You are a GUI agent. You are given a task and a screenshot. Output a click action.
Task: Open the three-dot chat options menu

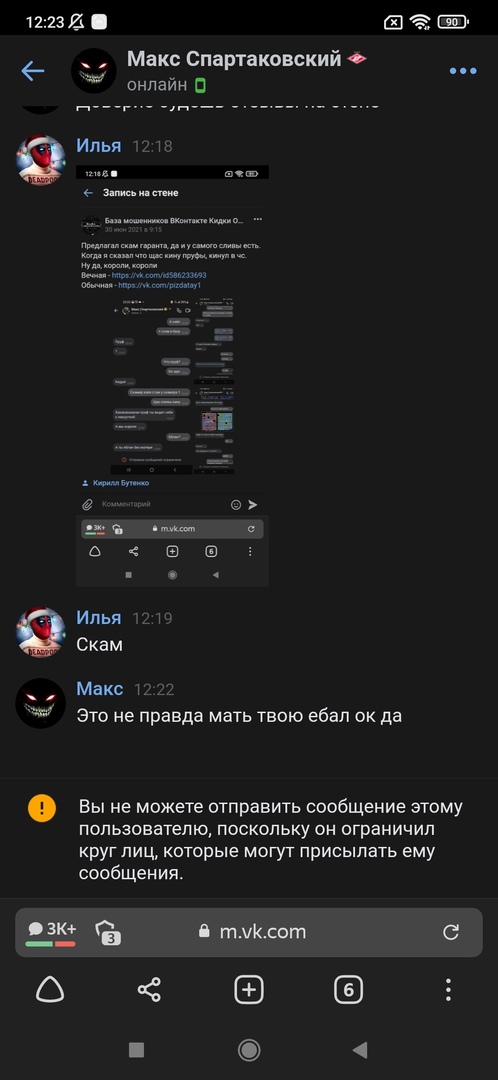(463, 71)
